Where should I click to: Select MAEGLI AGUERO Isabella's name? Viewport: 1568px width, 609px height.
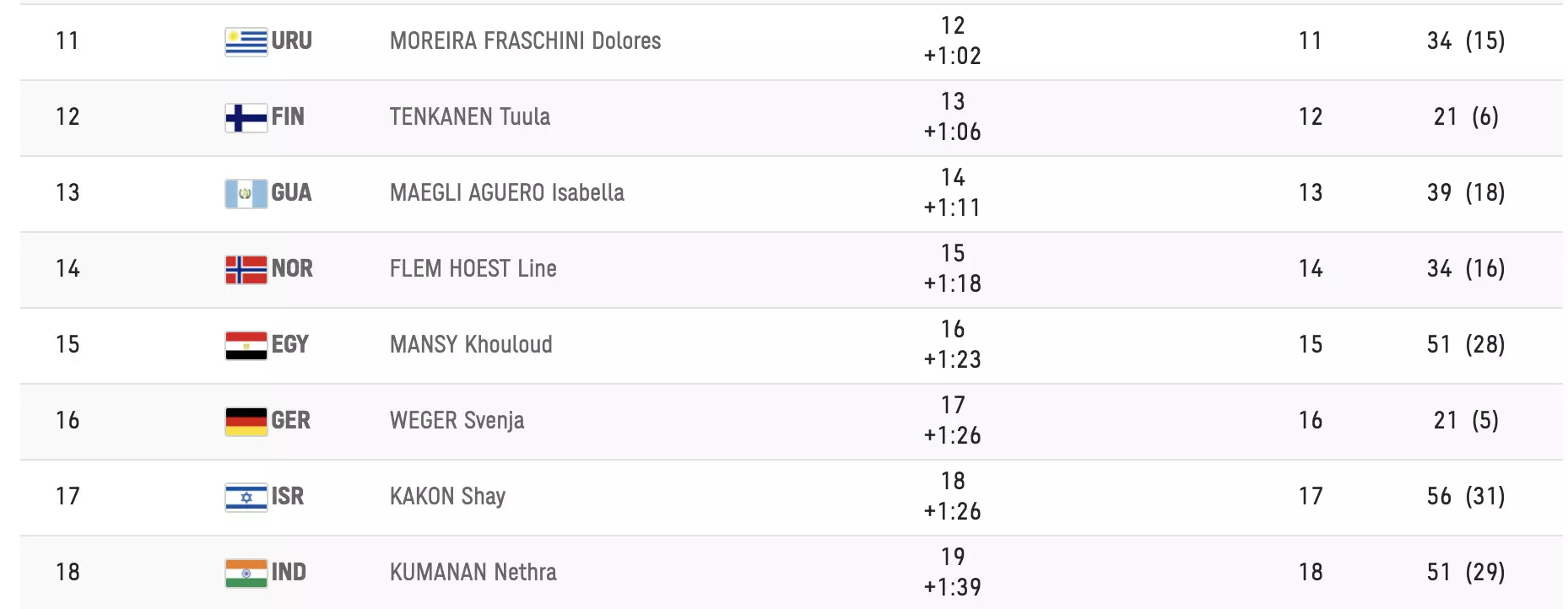[x=506, y=192]
